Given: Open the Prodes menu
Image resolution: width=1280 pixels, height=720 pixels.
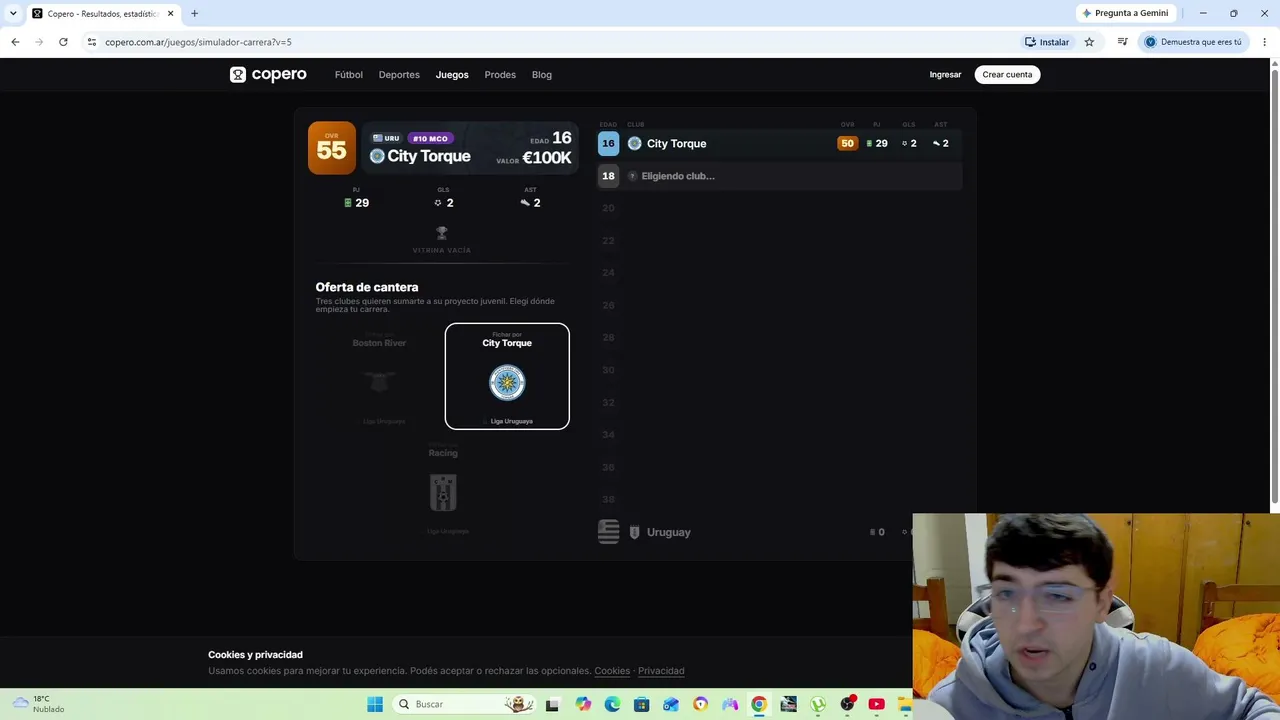Looking at the screenshot, I should click(x=500, y=75).
